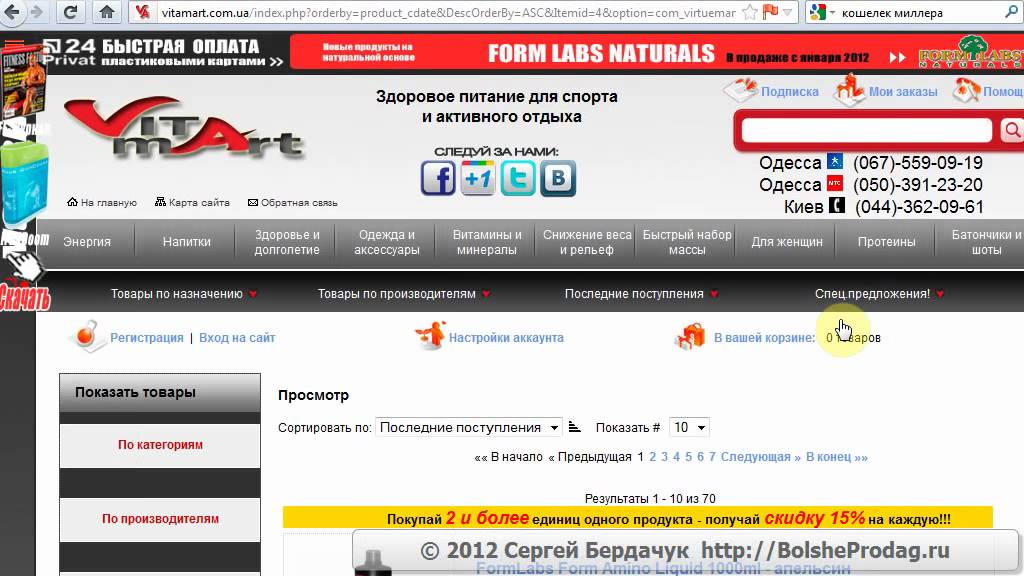The width and height of the screenshot is (1024, 576).
Task: Open Здоровье и долголетие category
Action: (x=287, y=242)
